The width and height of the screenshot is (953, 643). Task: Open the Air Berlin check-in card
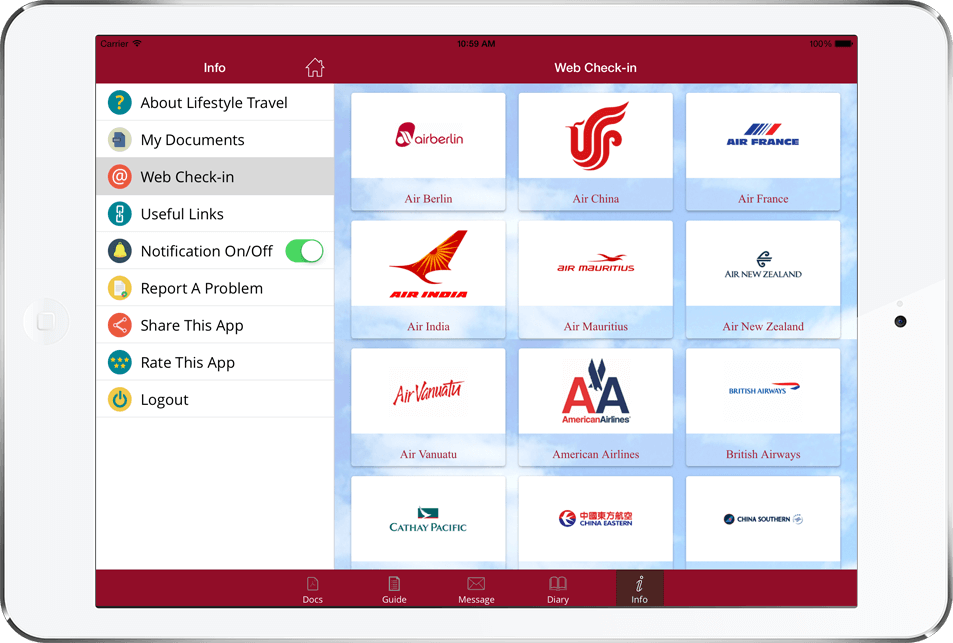428,152
